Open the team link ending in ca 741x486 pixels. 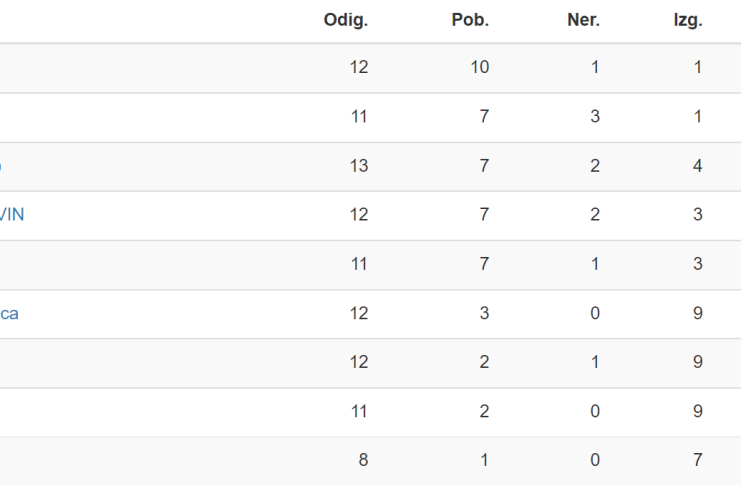[9, 313]
